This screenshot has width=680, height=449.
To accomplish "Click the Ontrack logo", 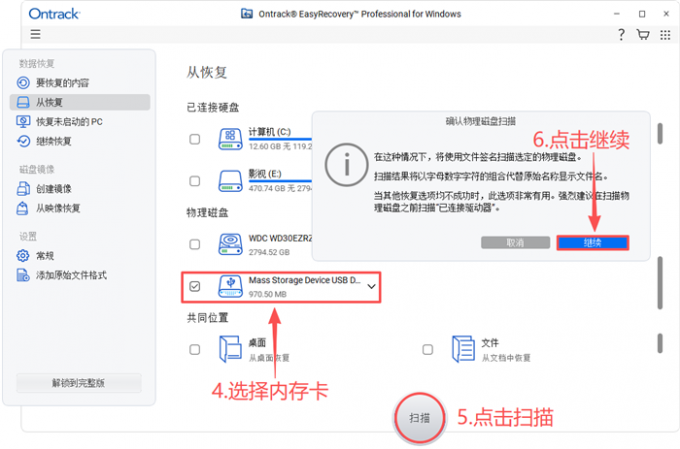I will tap(54, 14).
